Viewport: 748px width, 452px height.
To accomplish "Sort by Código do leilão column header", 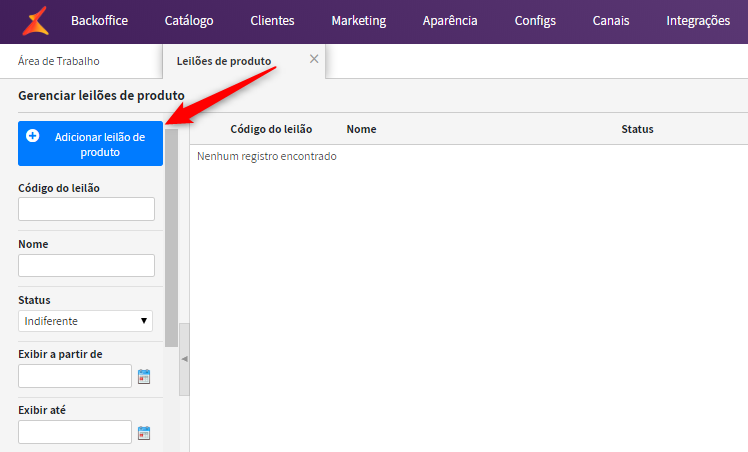I will click(x=271, y=129).
